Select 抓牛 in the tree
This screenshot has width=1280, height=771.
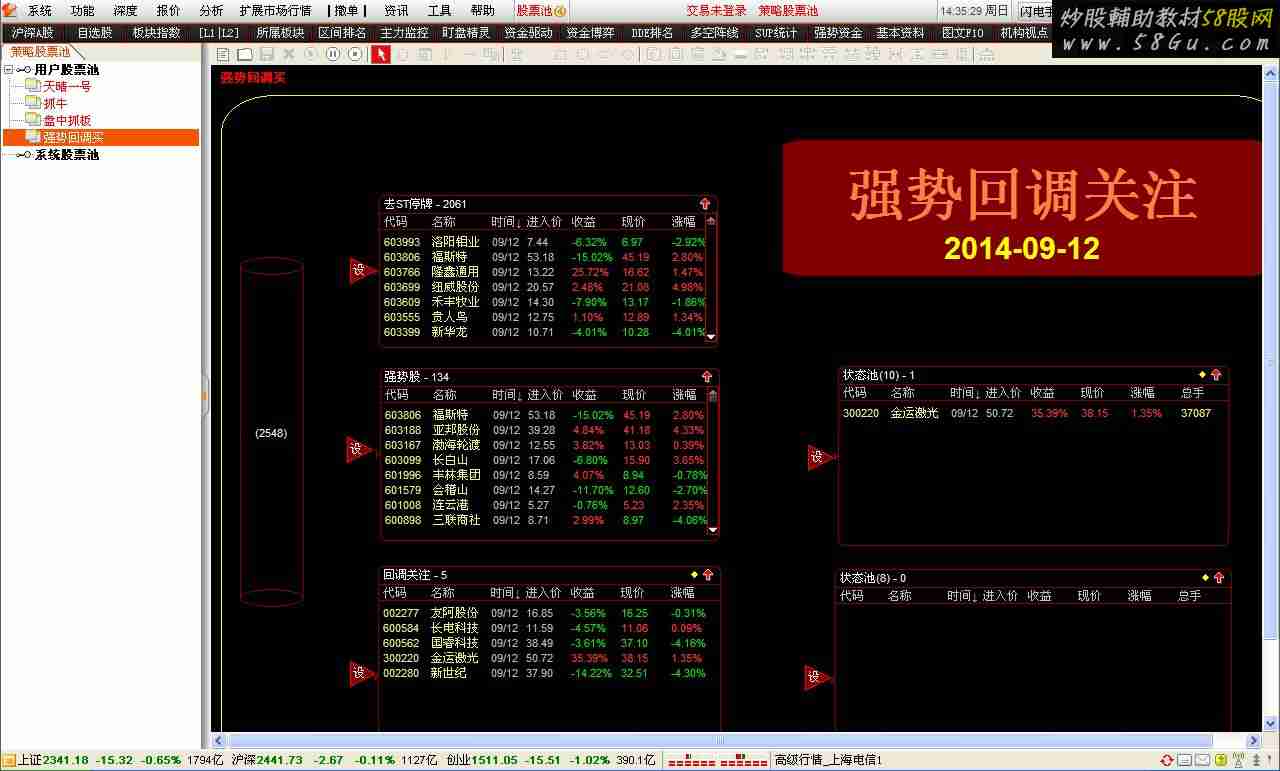[55, 104]
